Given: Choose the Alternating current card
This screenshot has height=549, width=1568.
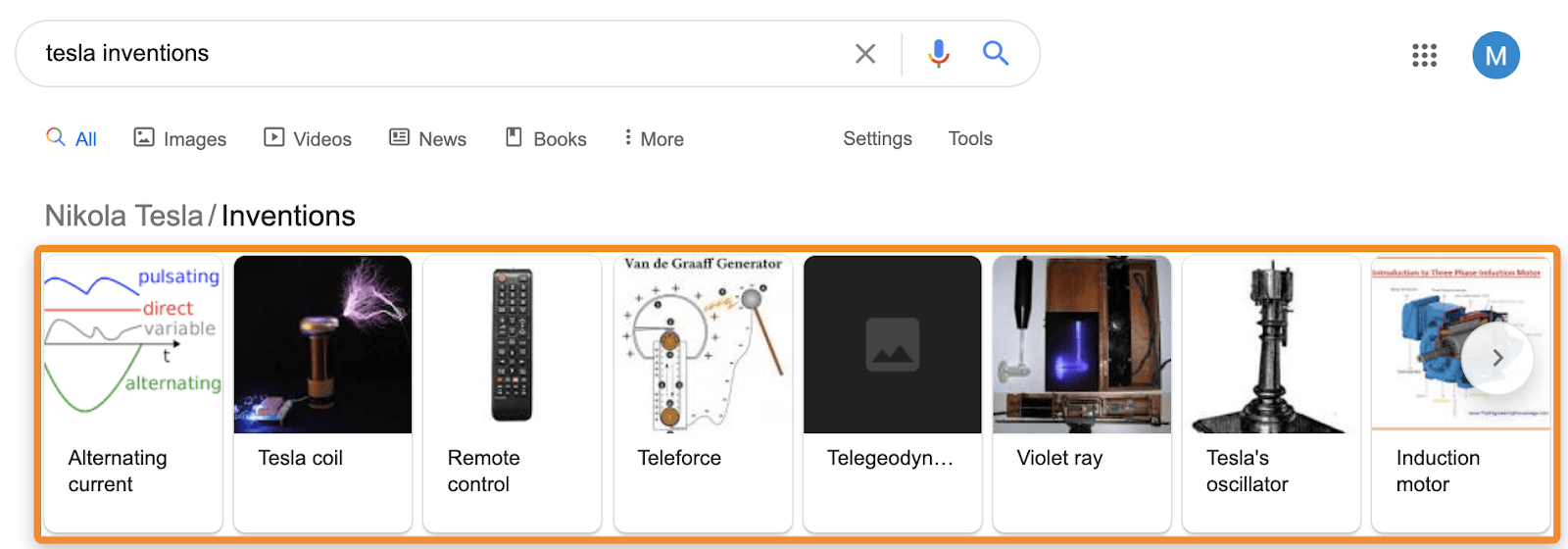Looking at the screenshot, I should tap(133, 392).
